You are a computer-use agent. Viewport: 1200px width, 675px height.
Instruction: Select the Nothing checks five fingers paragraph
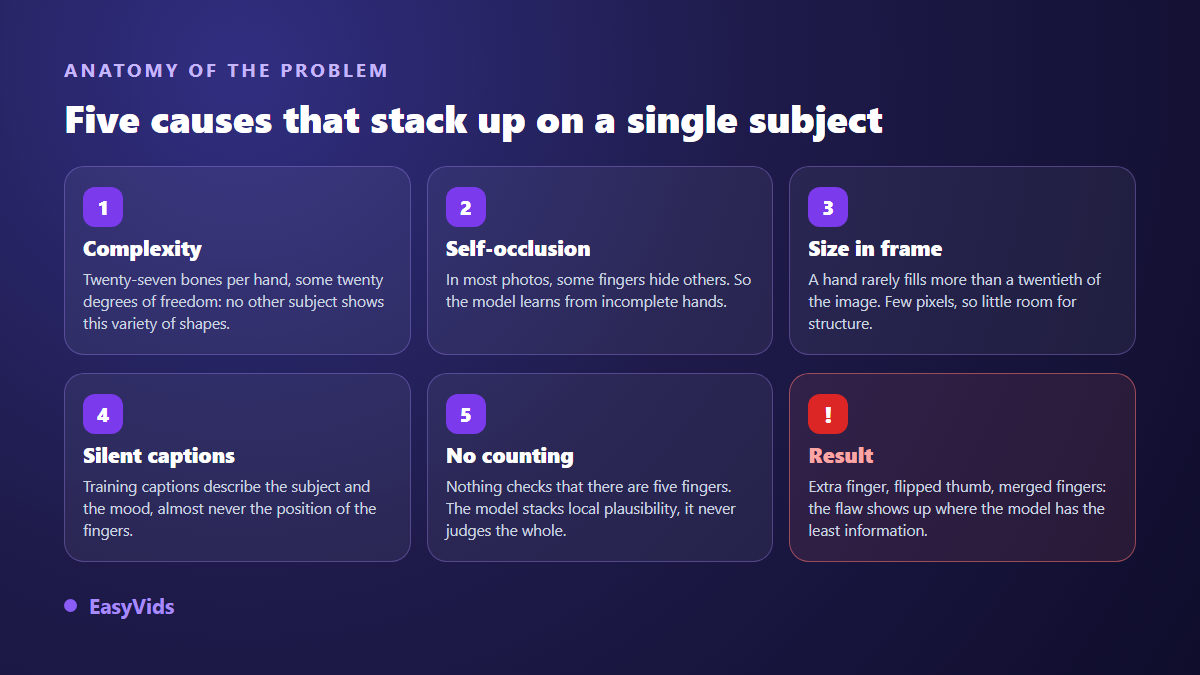pyautogui.click(x=591, y=509)
